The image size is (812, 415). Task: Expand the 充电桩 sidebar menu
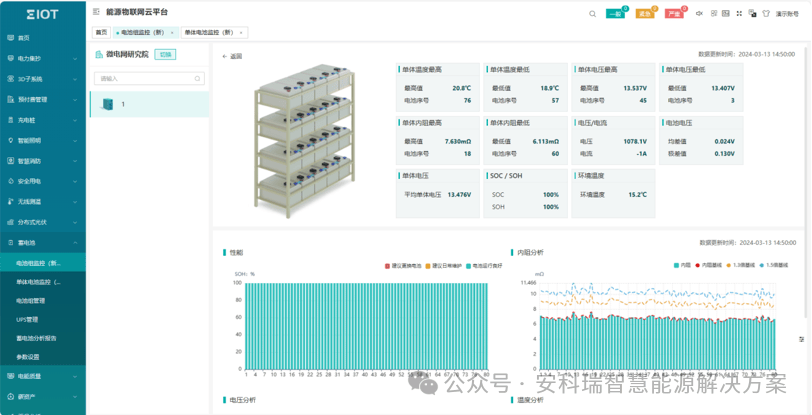click(43, 120)
